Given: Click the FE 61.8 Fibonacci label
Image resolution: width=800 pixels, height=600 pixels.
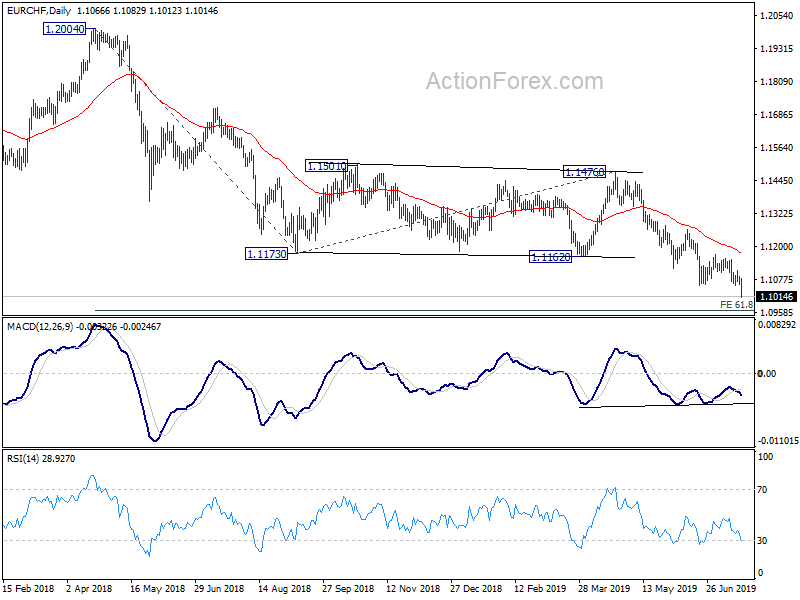Looking at the screenshot, I should (x=736, y=305).
